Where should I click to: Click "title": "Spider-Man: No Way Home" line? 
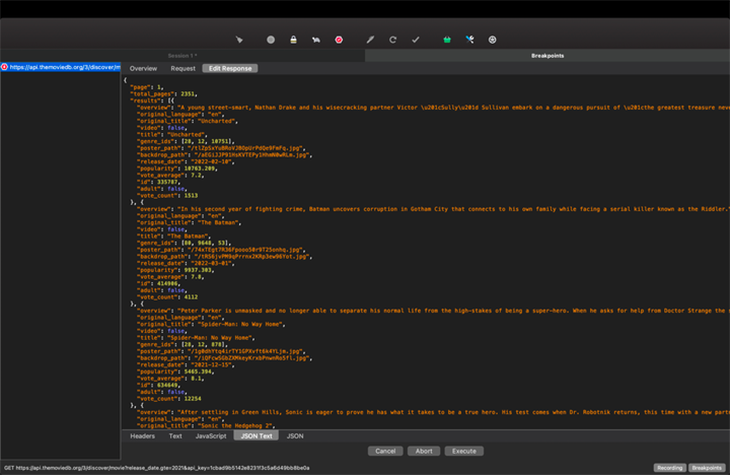pyautogui.click(x=196, y=338)
